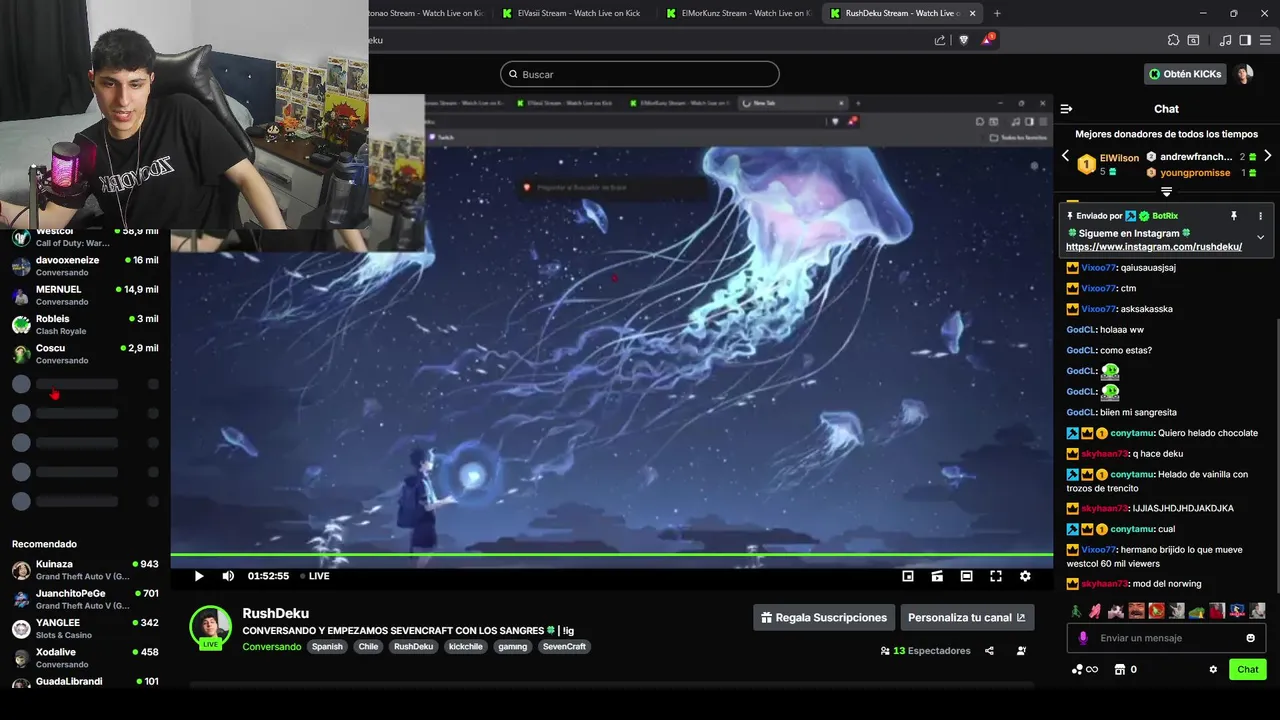
Task: Open chat settings gear beside Chat button
Action: point(1213,670)
